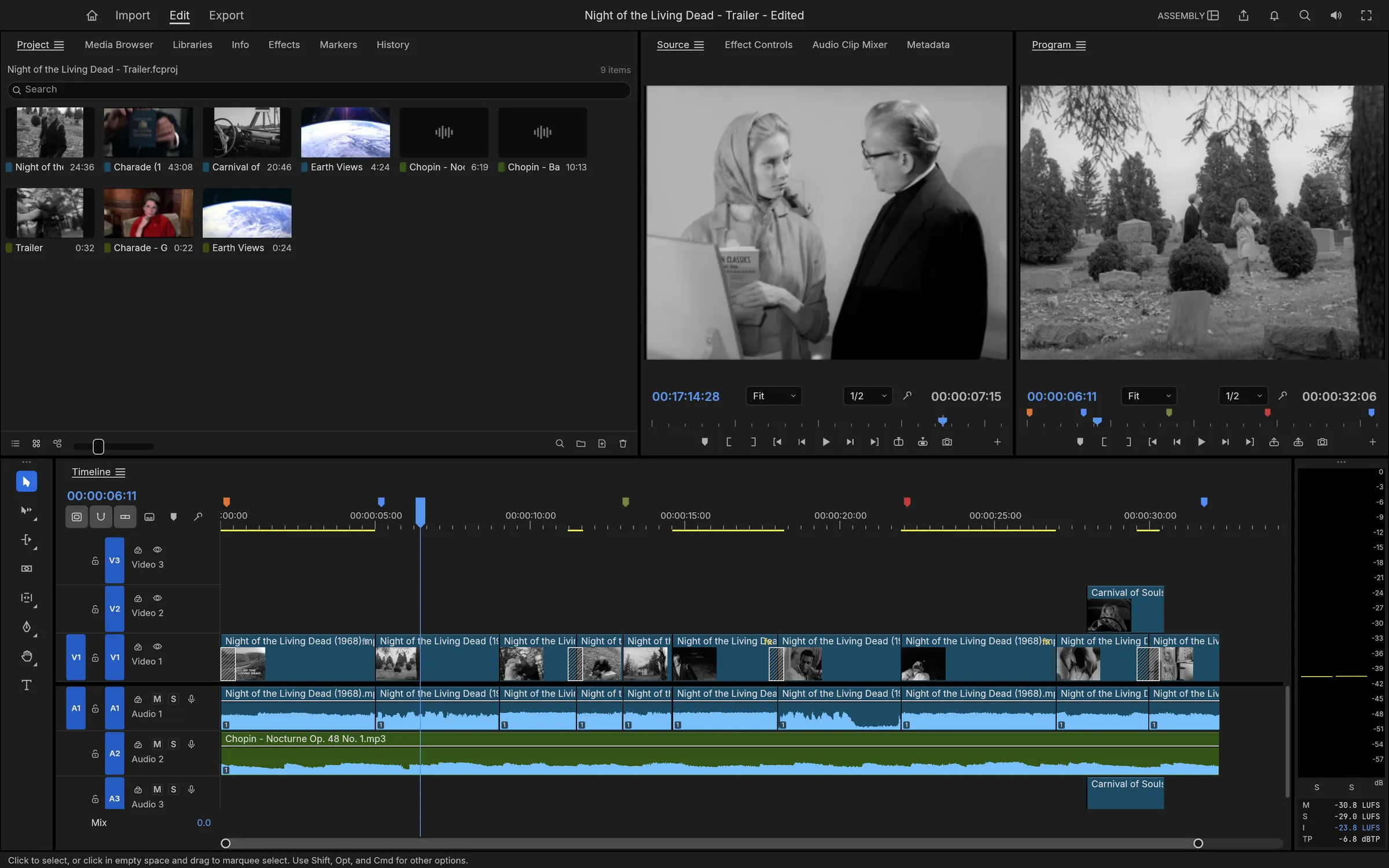
Task: Open notifications bell icon
Action: click(x=1274, y=16)
